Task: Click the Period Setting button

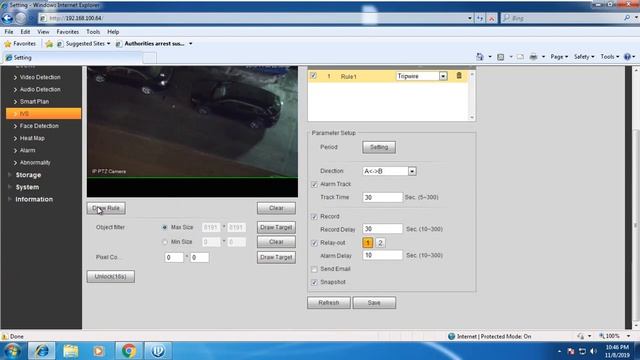Action: point(379,147)
